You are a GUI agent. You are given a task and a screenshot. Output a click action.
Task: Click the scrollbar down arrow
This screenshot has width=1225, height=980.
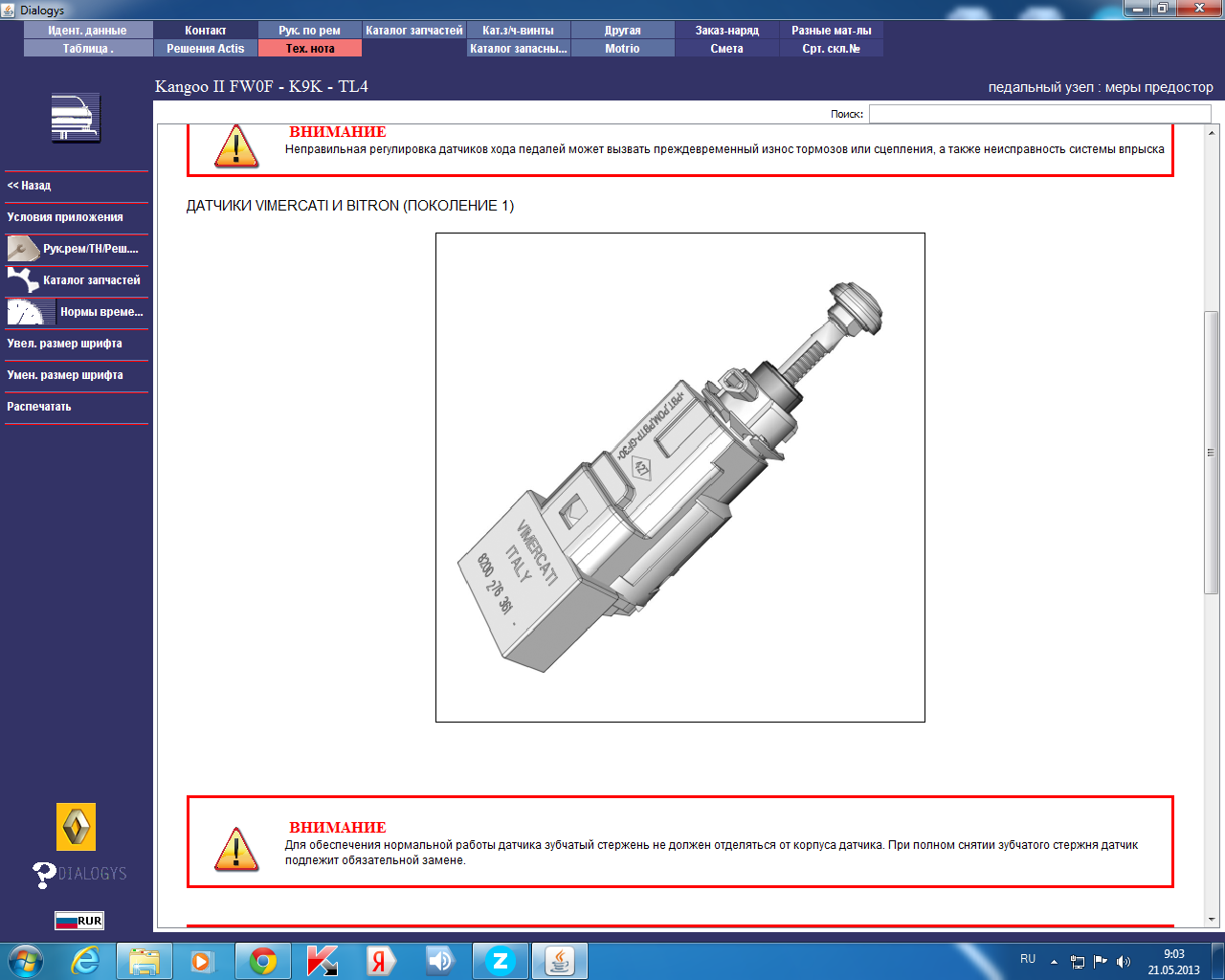pos(1212,920)
